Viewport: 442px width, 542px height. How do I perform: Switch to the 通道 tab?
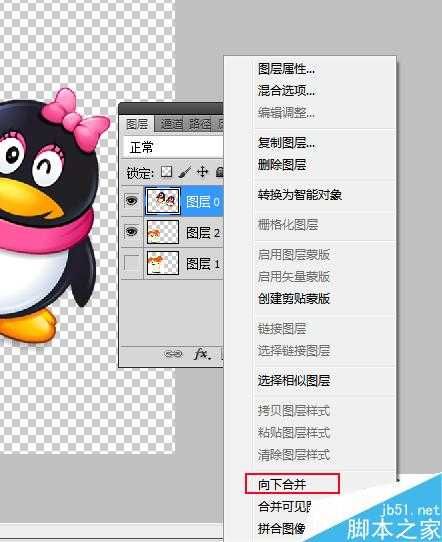[x=171, y=124]
